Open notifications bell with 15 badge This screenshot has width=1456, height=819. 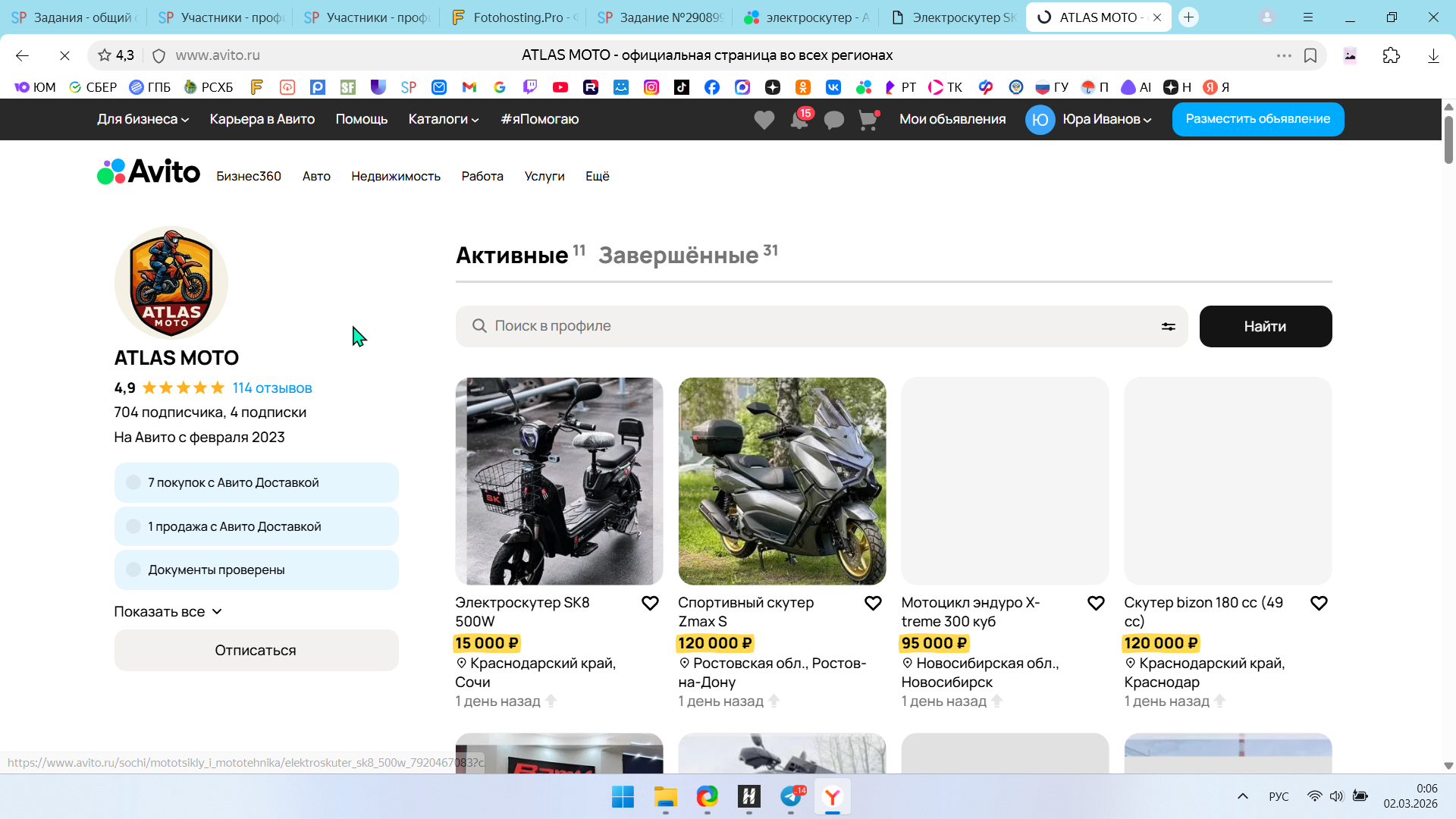click(x=799, y=120)
